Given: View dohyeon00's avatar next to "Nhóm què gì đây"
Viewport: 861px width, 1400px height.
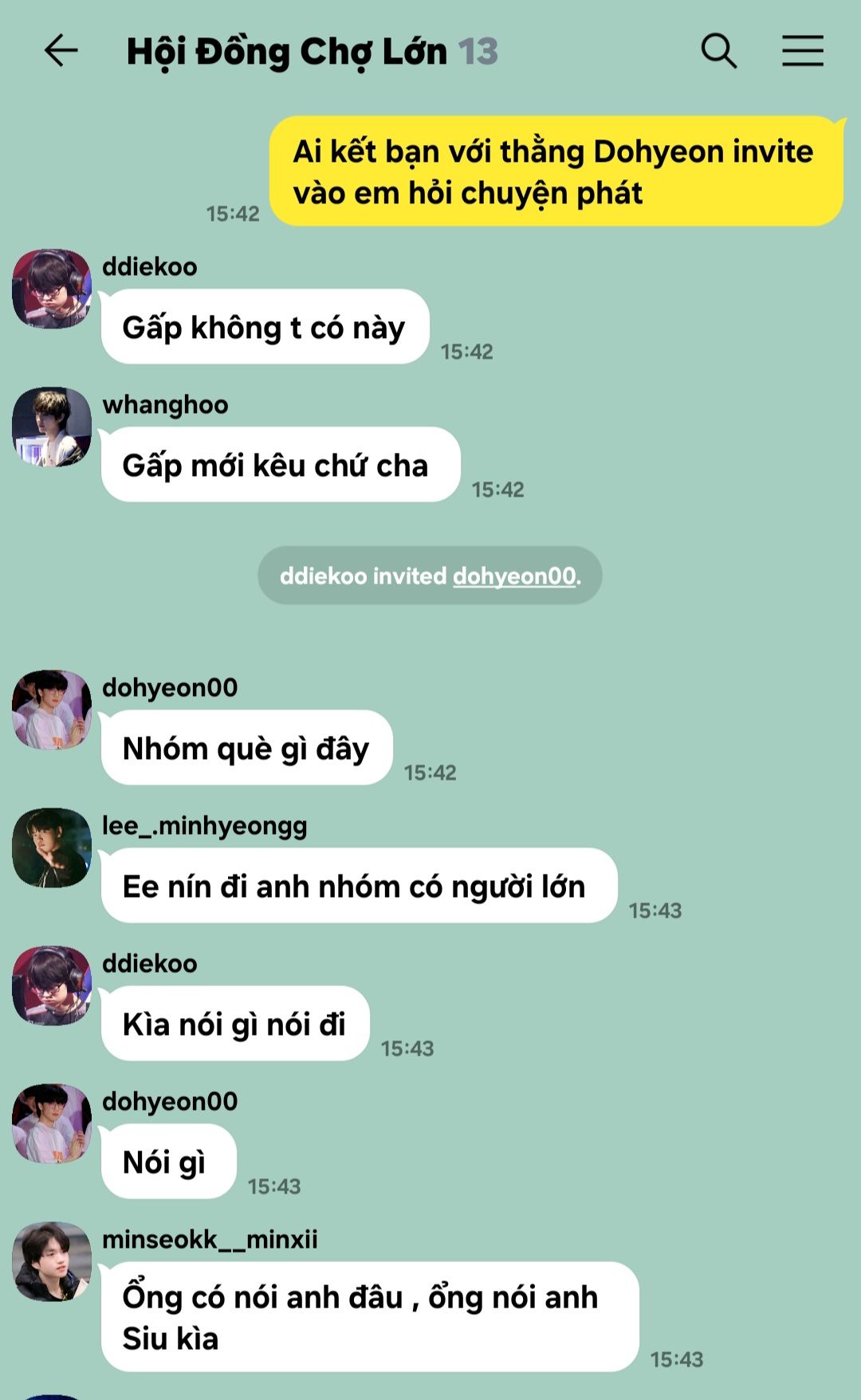Looking at the screenshot, I should pos(52,710).
